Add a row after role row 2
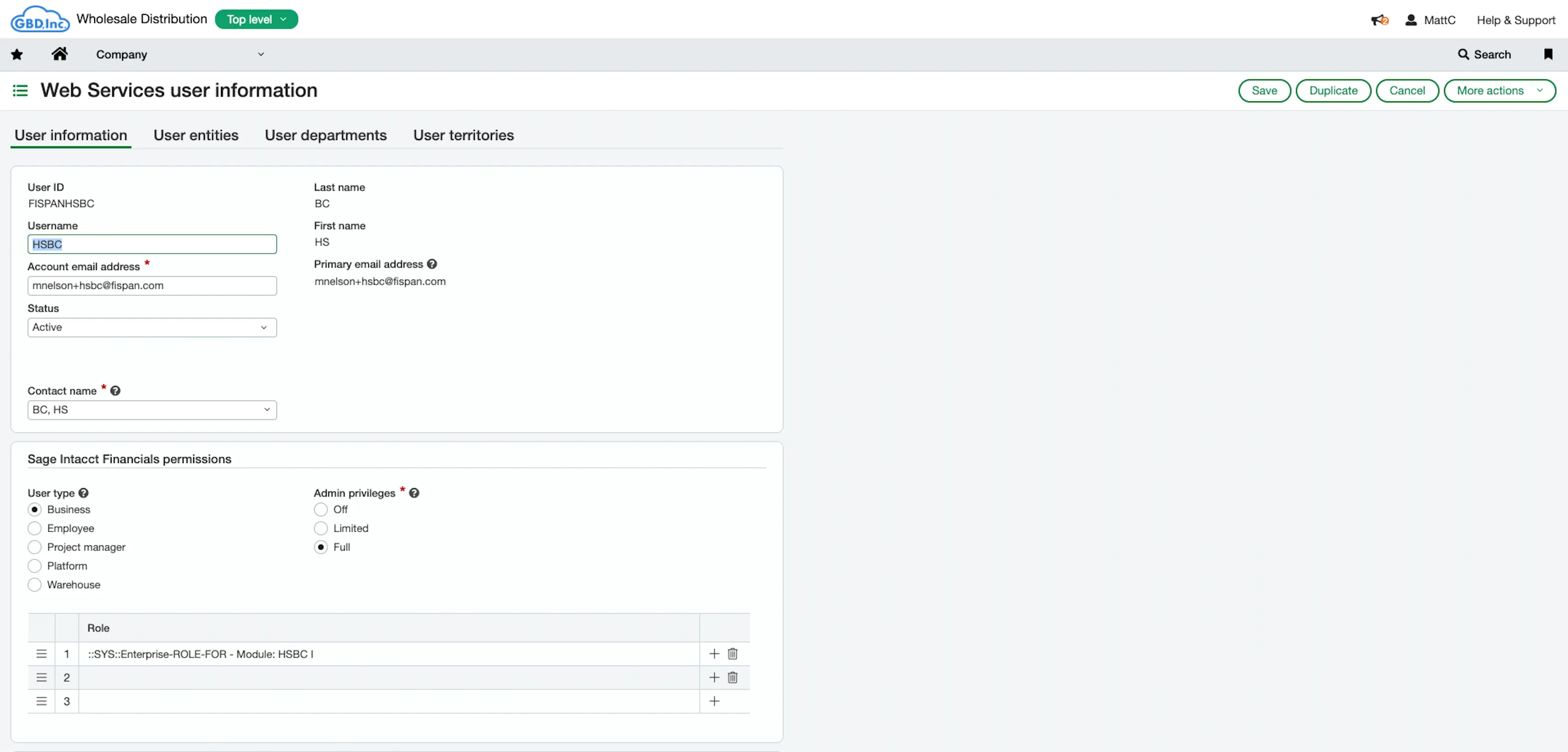 pos(714,678)
